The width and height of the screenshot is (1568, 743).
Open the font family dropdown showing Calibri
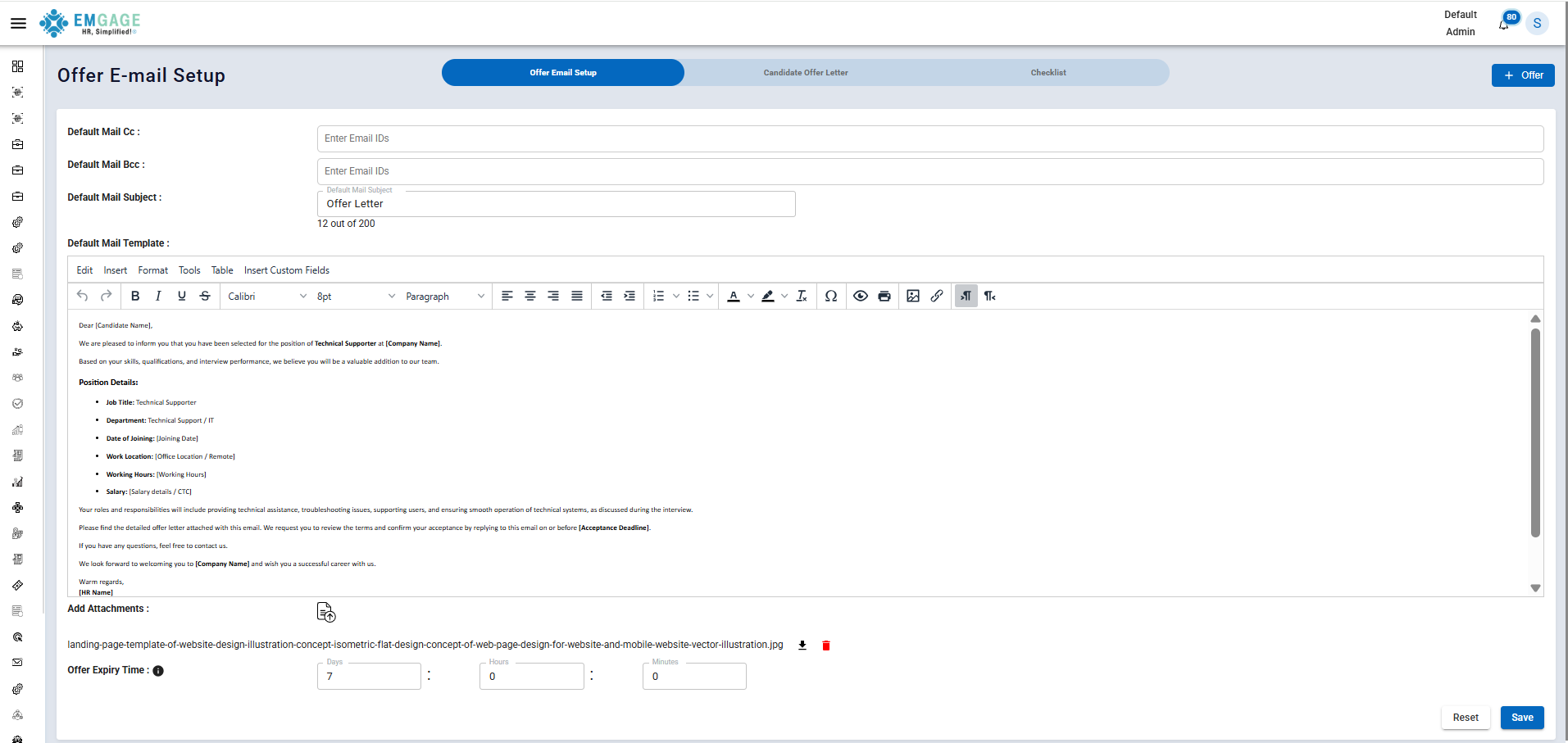[x=266, y=296]
